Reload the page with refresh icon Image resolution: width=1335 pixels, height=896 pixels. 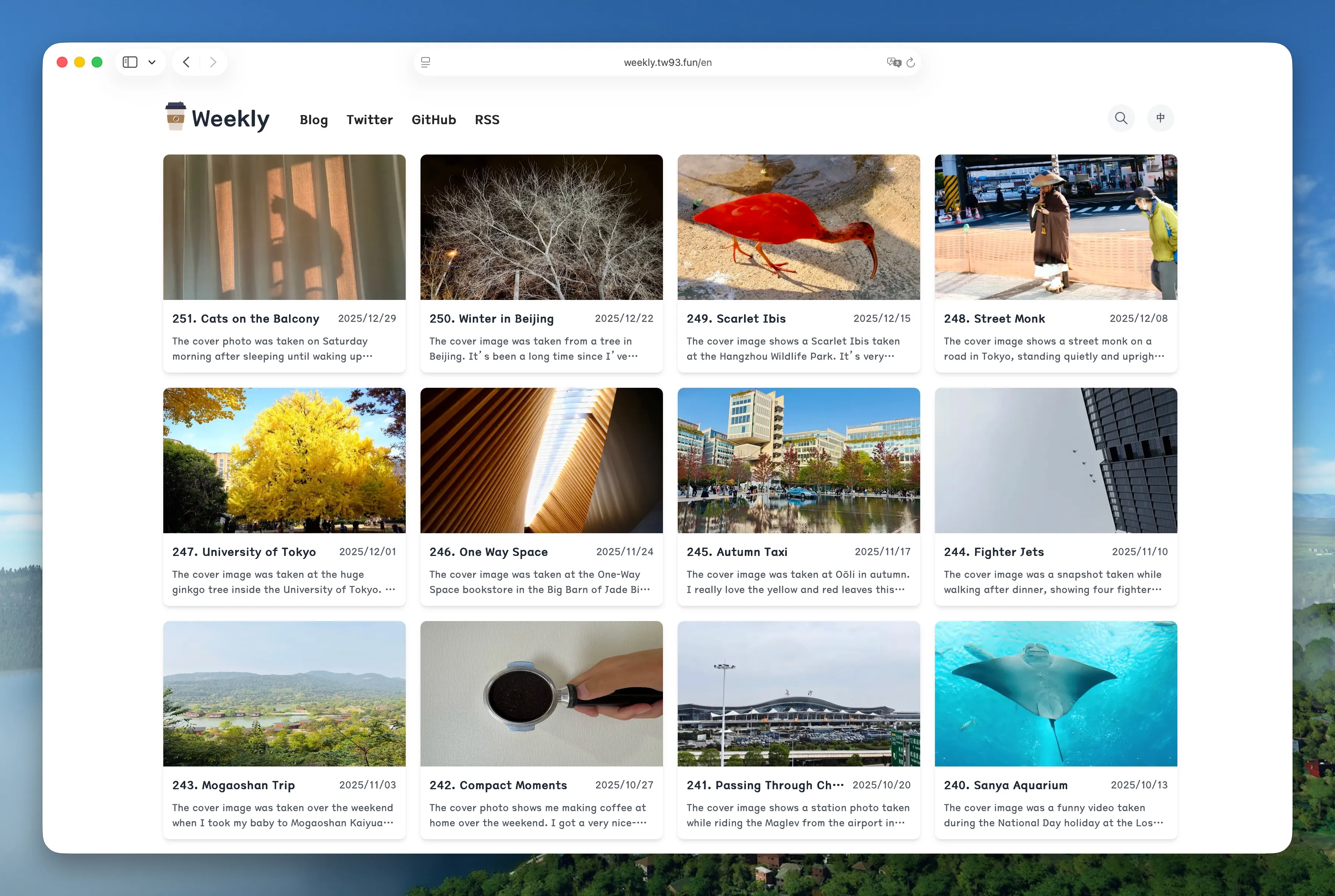coord(911,62)
